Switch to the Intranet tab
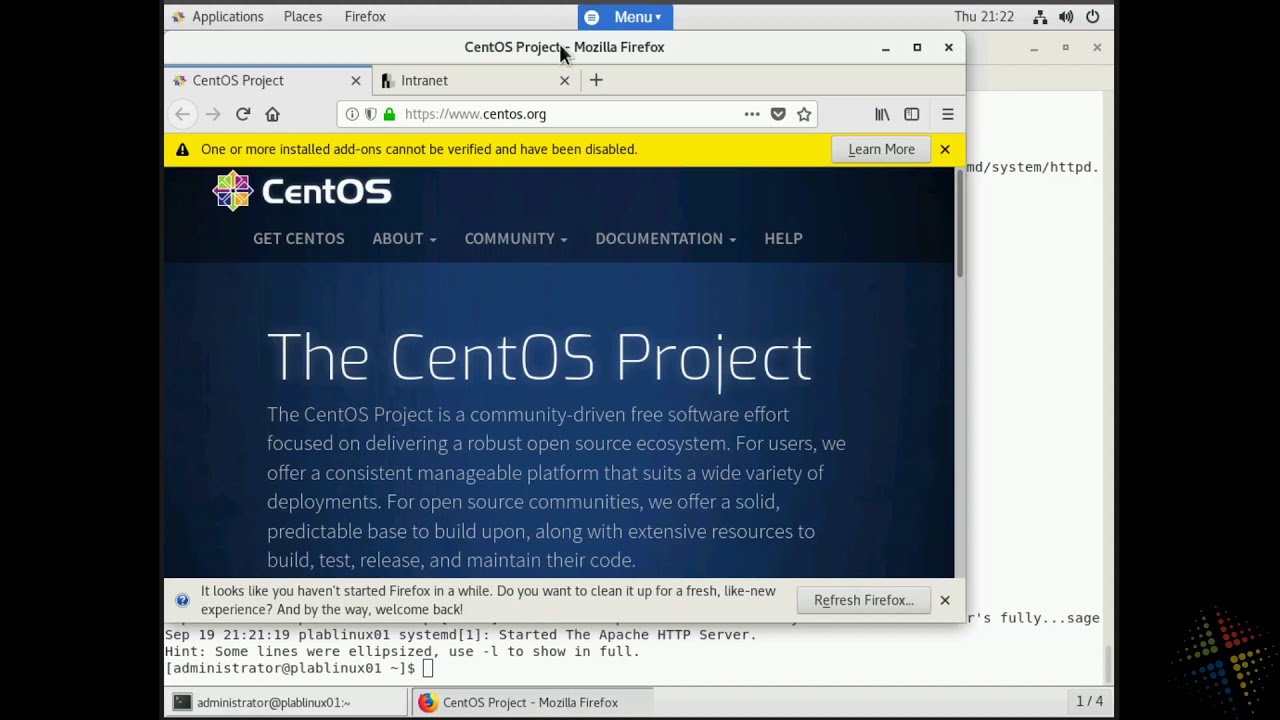This screenshot has width=1280, height=720. (474, 80)
